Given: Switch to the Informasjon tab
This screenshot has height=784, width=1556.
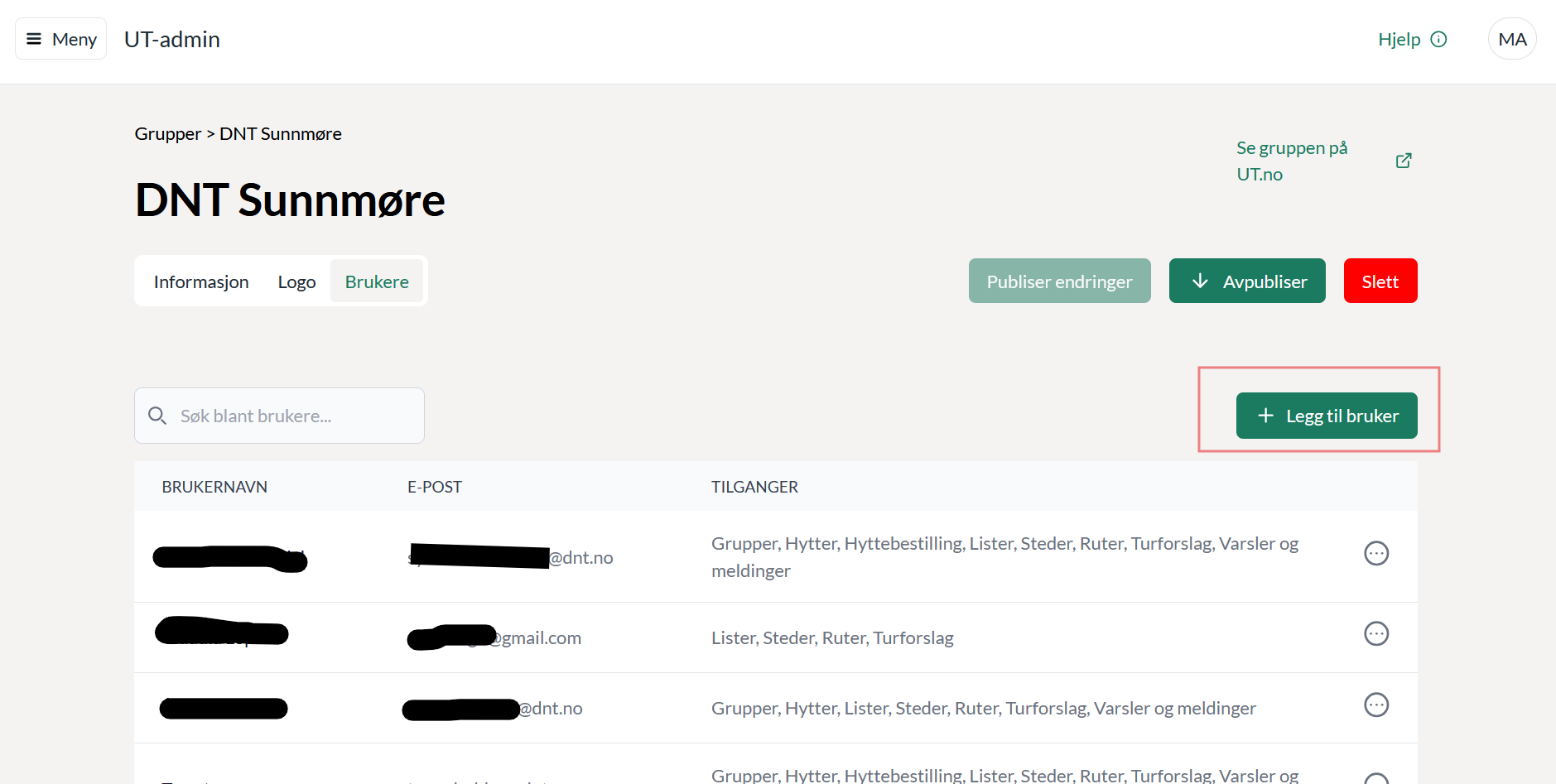Looking at the screenshot, I should click(201, 281).
